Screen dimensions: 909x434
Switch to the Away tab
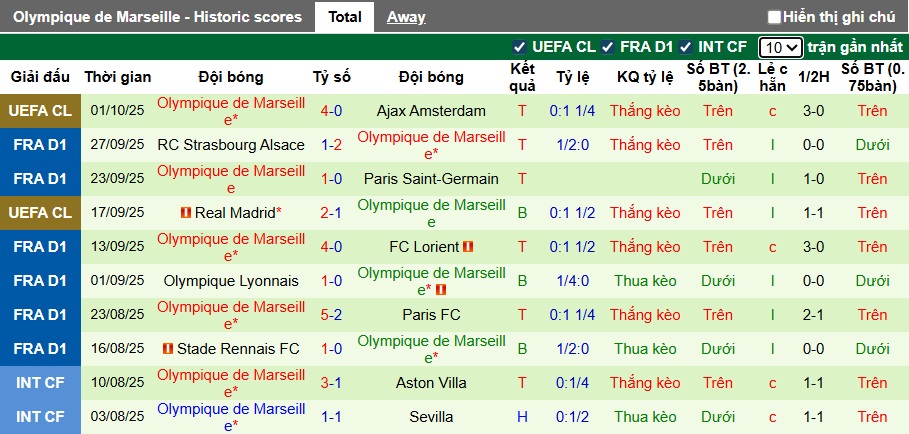click(405, 17)
